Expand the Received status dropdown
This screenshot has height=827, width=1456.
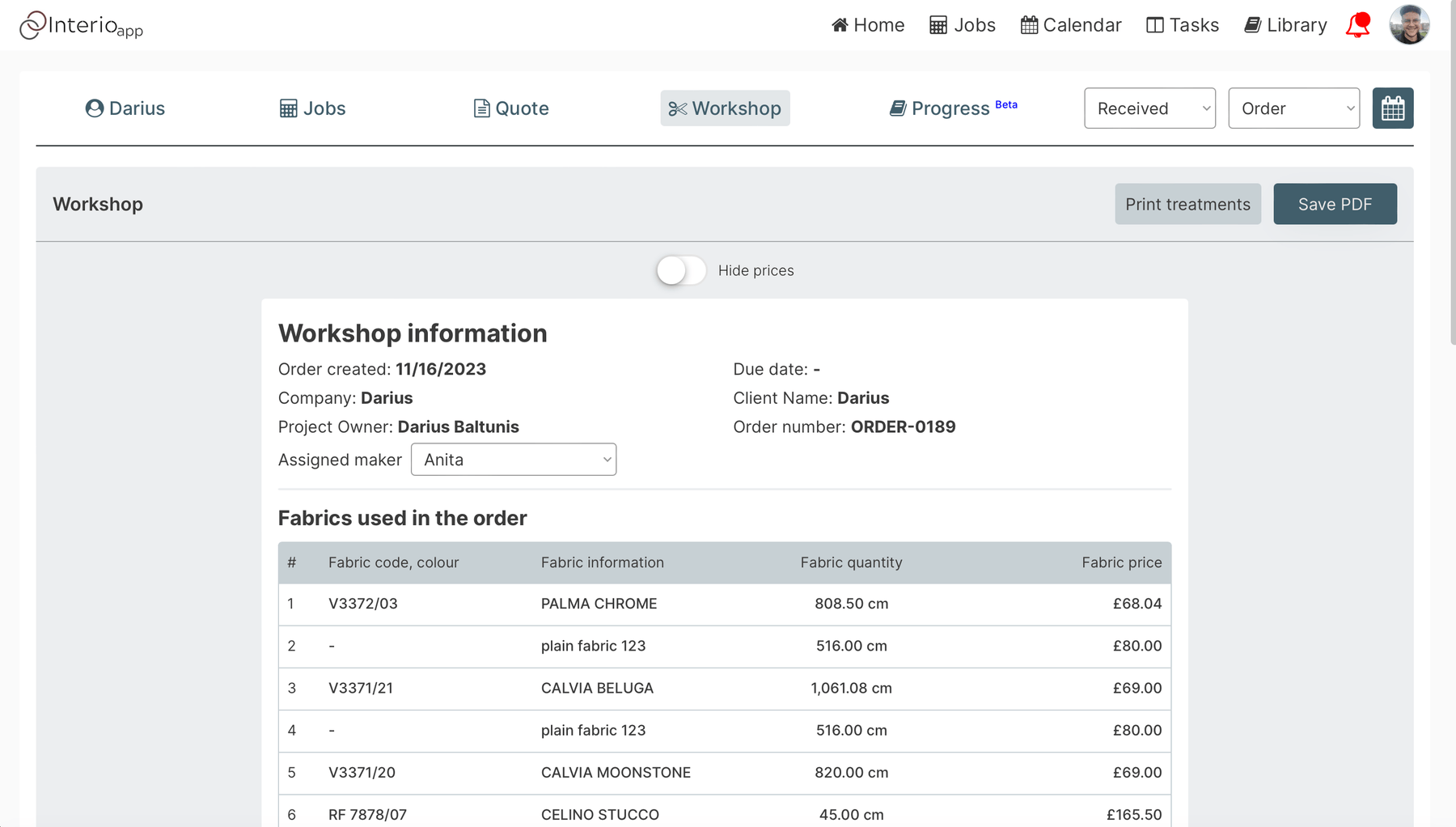click(x=1149, y=108)
